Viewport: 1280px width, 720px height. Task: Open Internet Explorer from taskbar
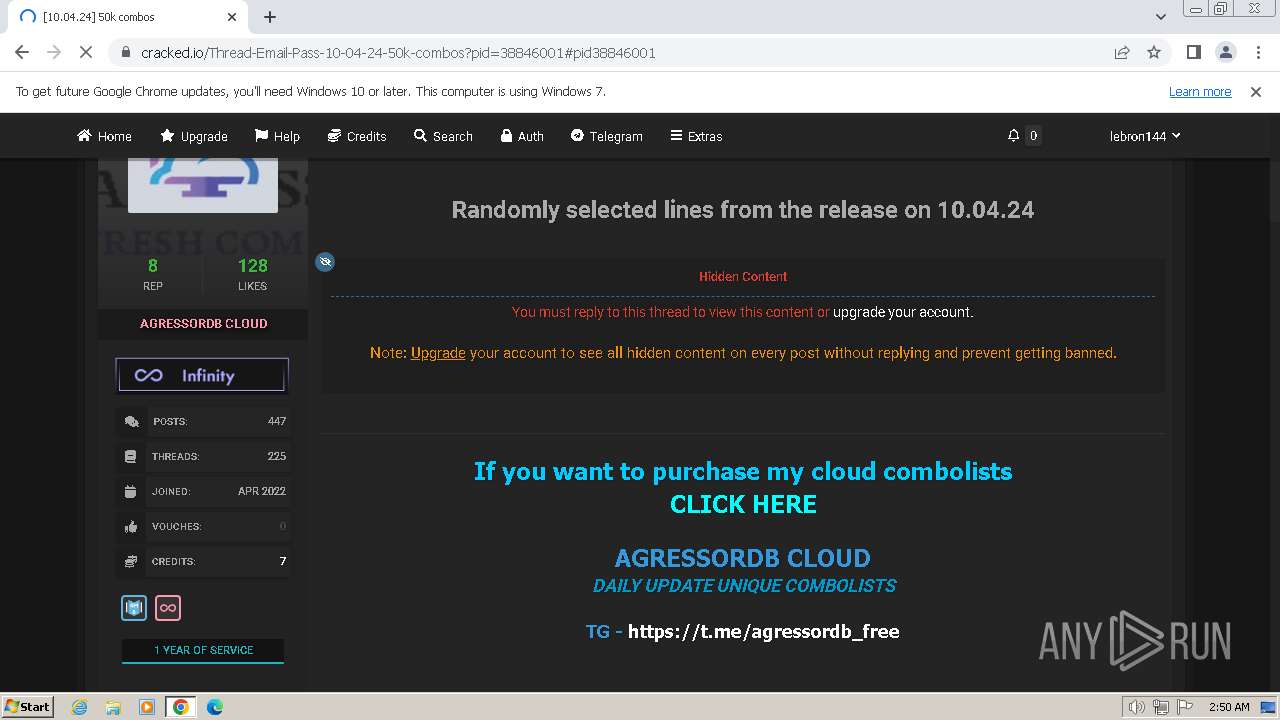pos(79,707)
